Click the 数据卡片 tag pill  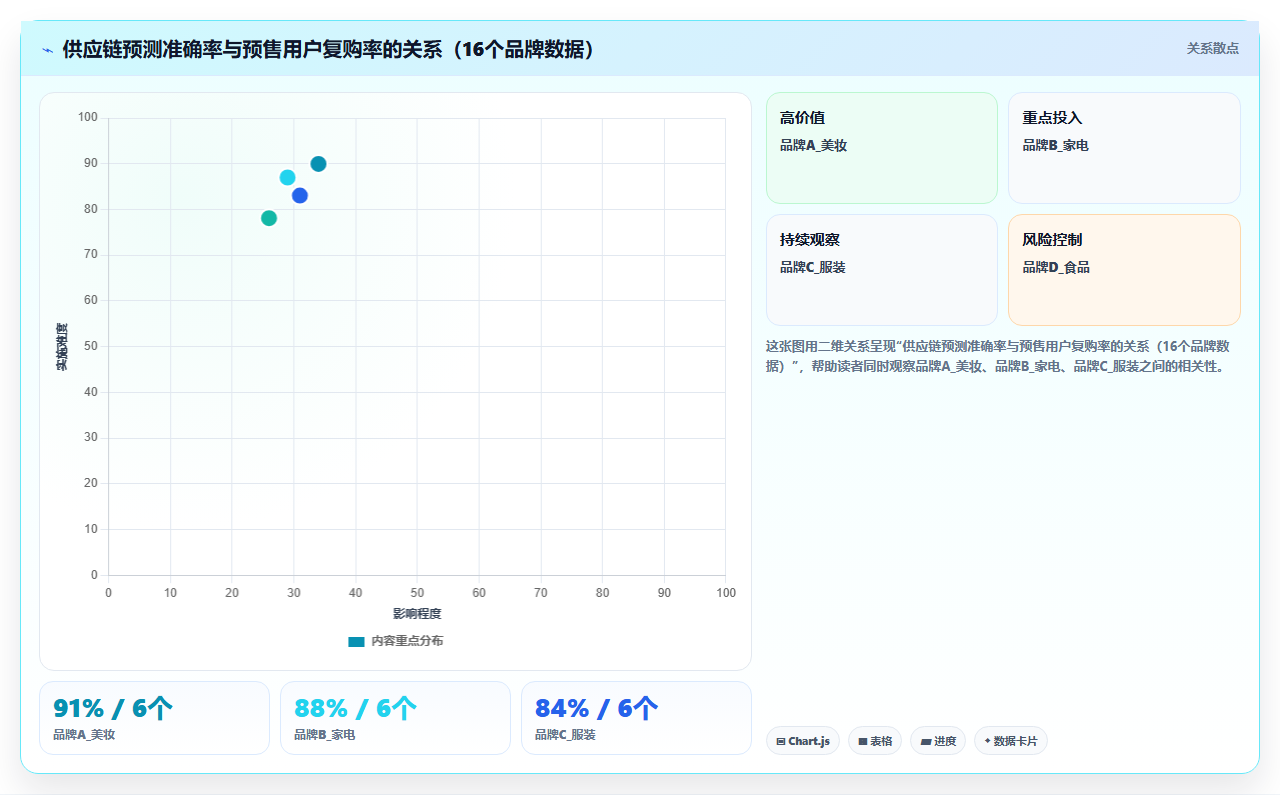1011,741
